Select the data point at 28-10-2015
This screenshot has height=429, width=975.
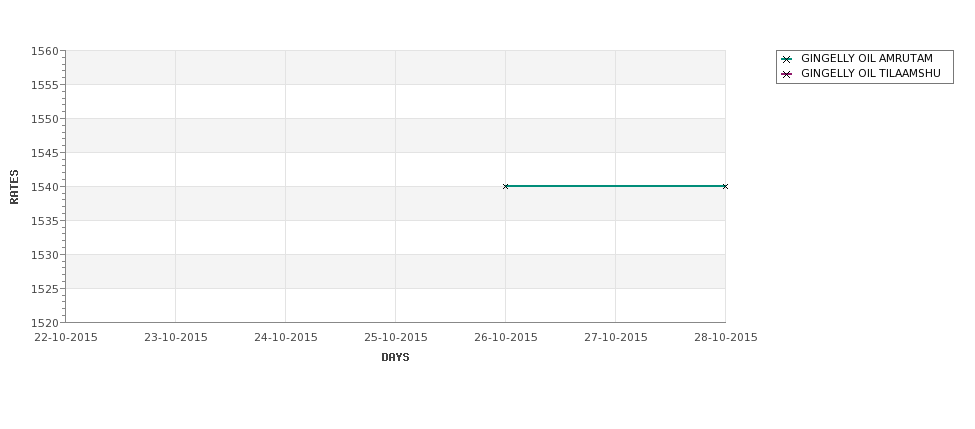[725, 186]
